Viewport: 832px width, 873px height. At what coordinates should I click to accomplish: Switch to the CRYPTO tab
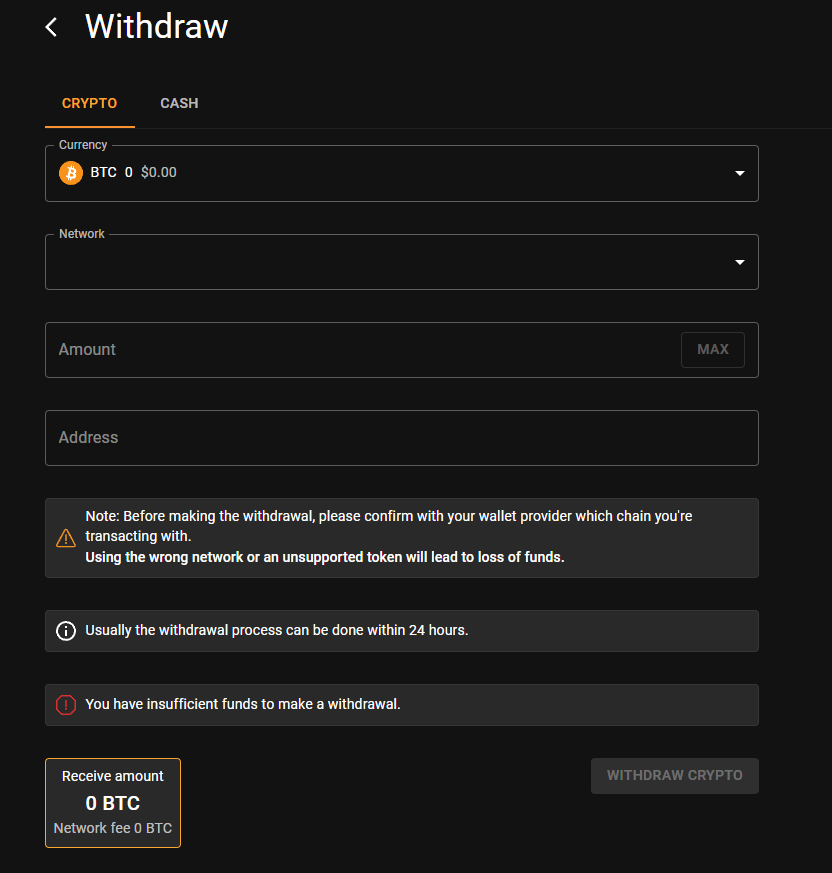point(90,104)
